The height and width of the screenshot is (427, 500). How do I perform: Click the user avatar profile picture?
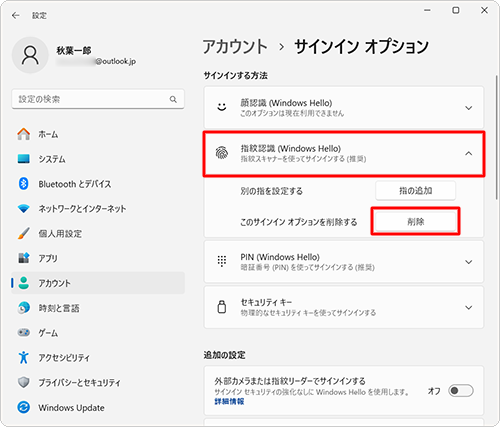(x=30, y=55)
